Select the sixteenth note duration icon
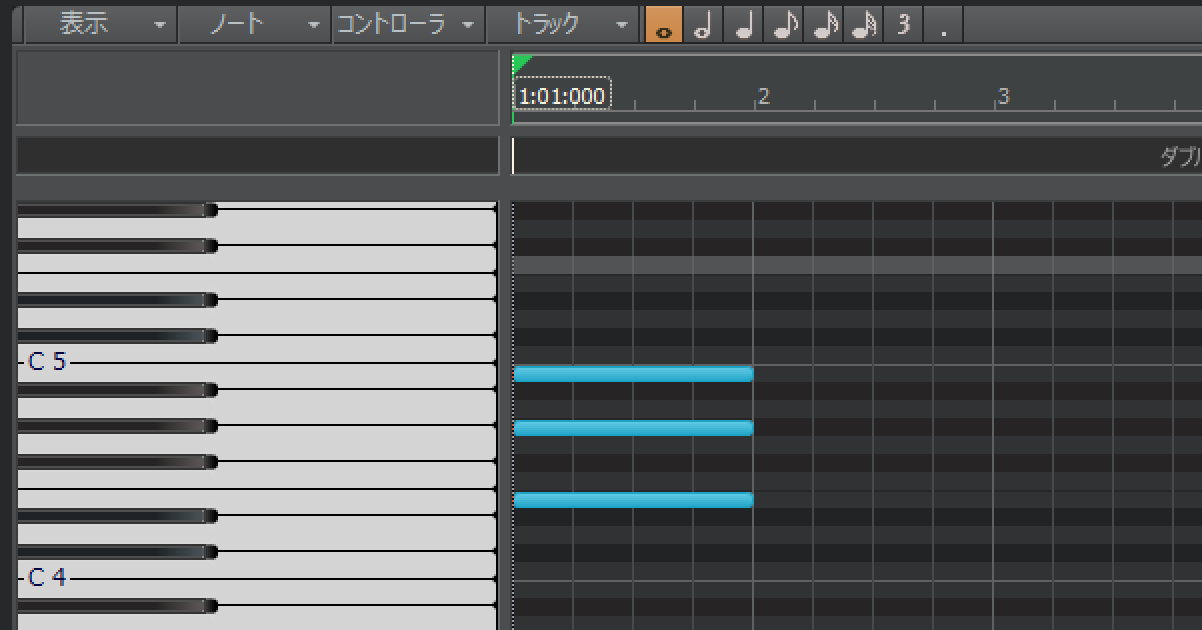The height and width of the screenshot is (630, 1202). point(823,25)
